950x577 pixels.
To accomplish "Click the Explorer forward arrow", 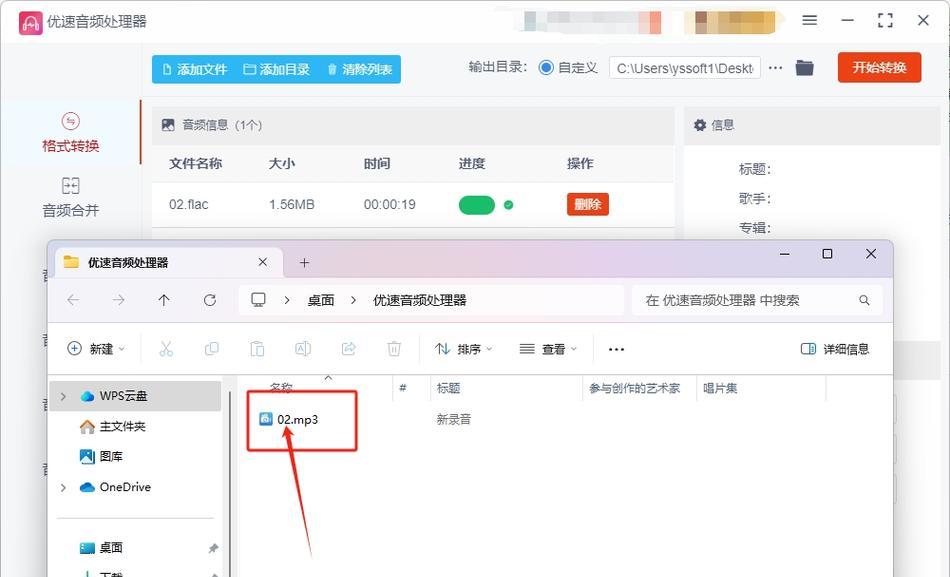I will (119, 300).
